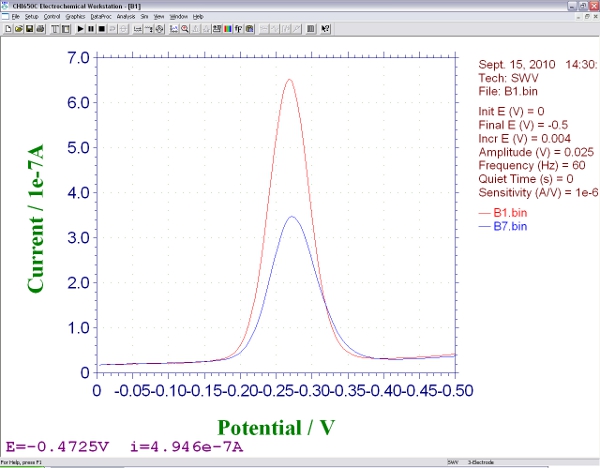Open the color options rainbow icon
Image resolution: width=600 pixels, height=468 pixels.
point(228,29)
